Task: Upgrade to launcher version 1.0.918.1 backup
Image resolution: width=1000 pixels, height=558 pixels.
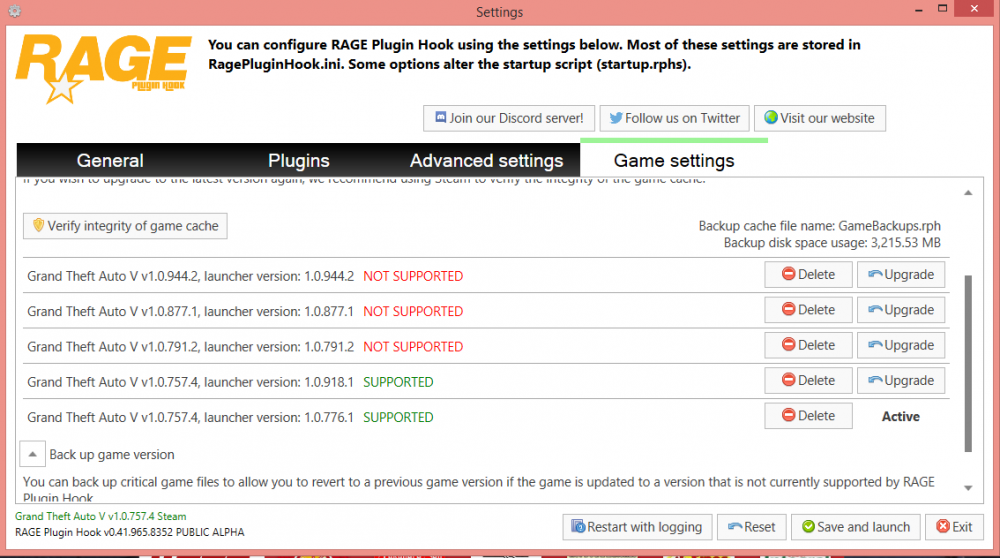Action: [x=901, y=381]
